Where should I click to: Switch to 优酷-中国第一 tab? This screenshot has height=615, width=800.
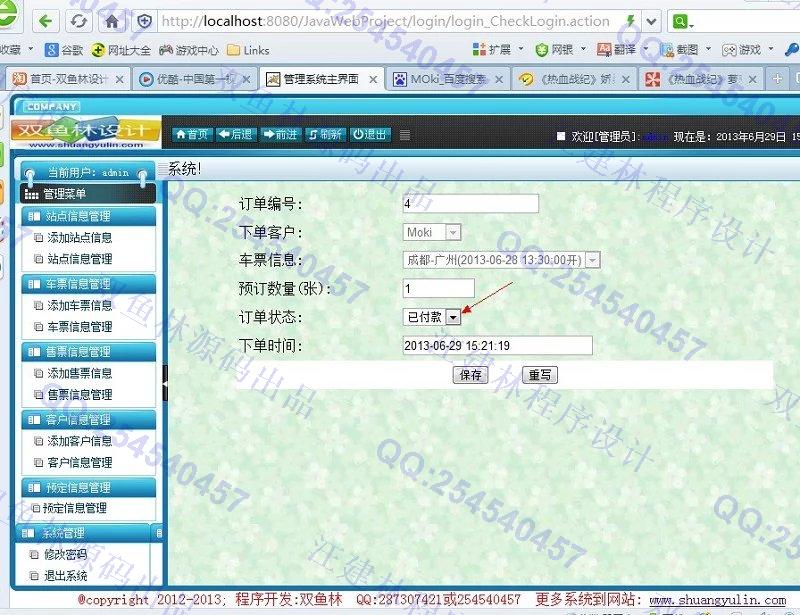tap(195, 79)
